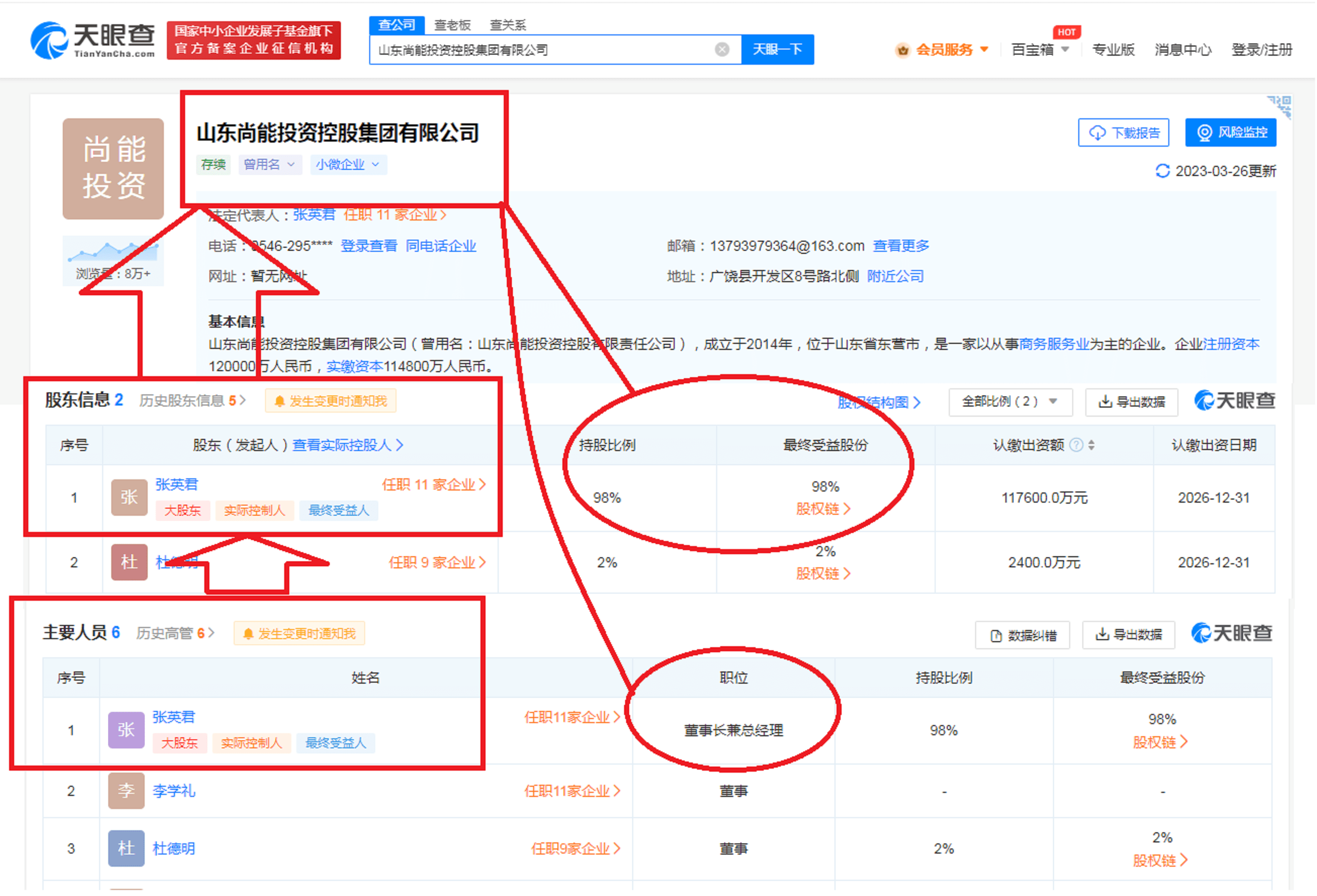The image size is (1317, 896).
Task: Open the 浏览量 trend chart thumbnail
Action: pos(113,260)
